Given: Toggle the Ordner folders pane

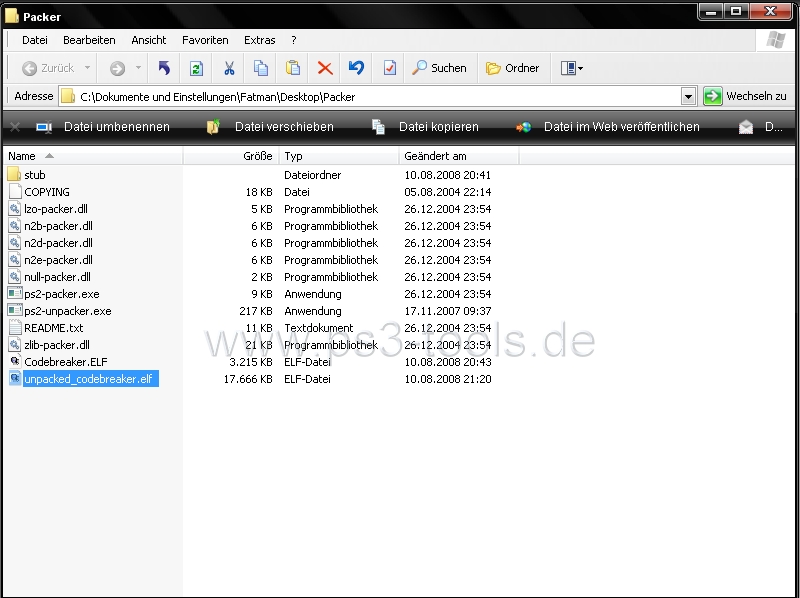Looking at the screenshot, I should tap(512, 68).
